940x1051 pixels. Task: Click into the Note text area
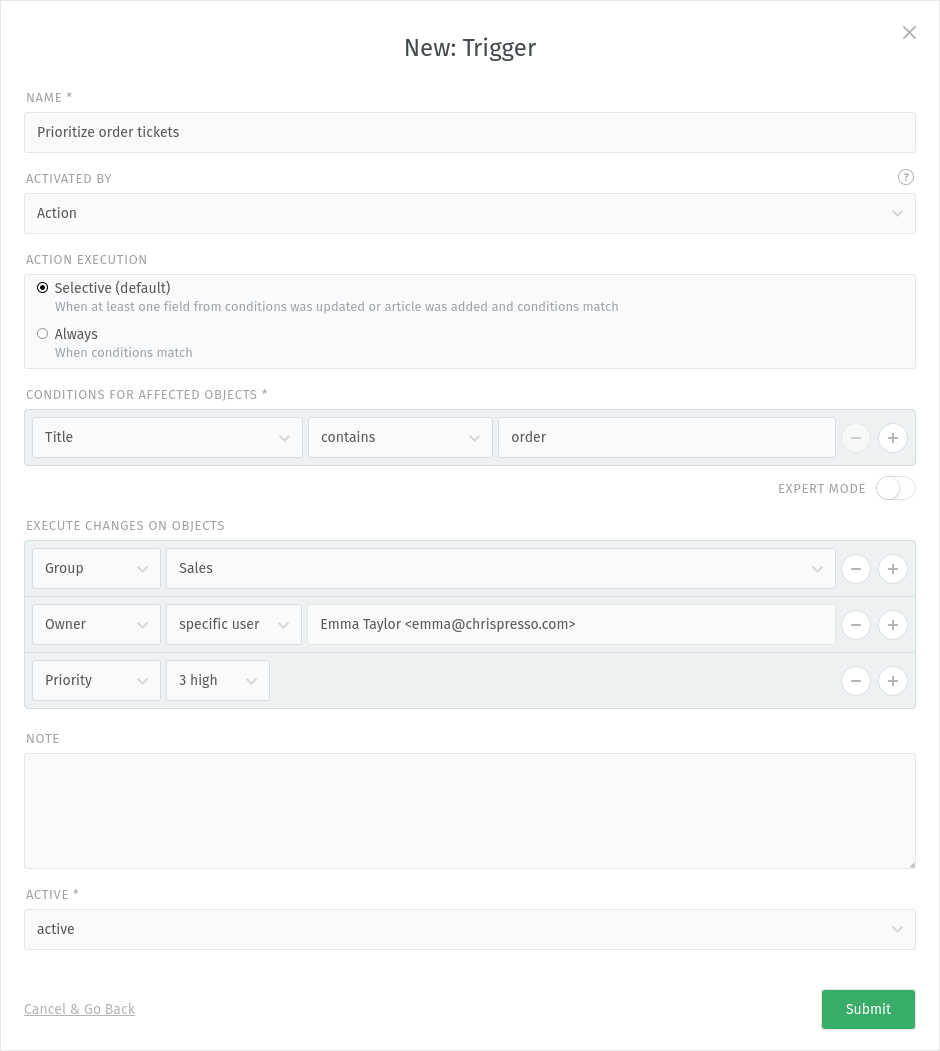point(469,811)
